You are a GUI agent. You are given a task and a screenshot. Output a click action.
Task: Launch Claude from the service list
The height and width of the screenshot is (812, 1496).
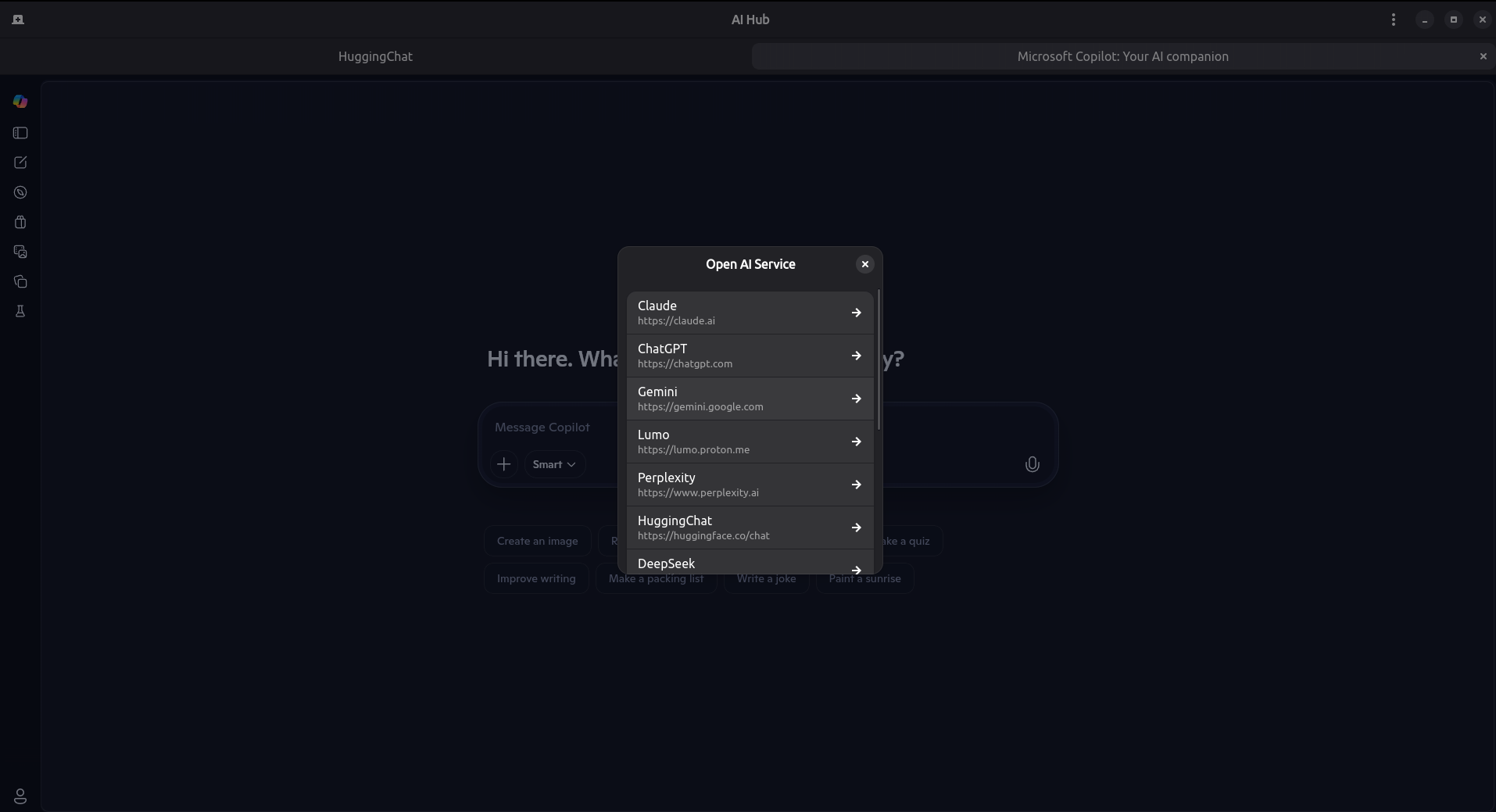click(749, 312)
